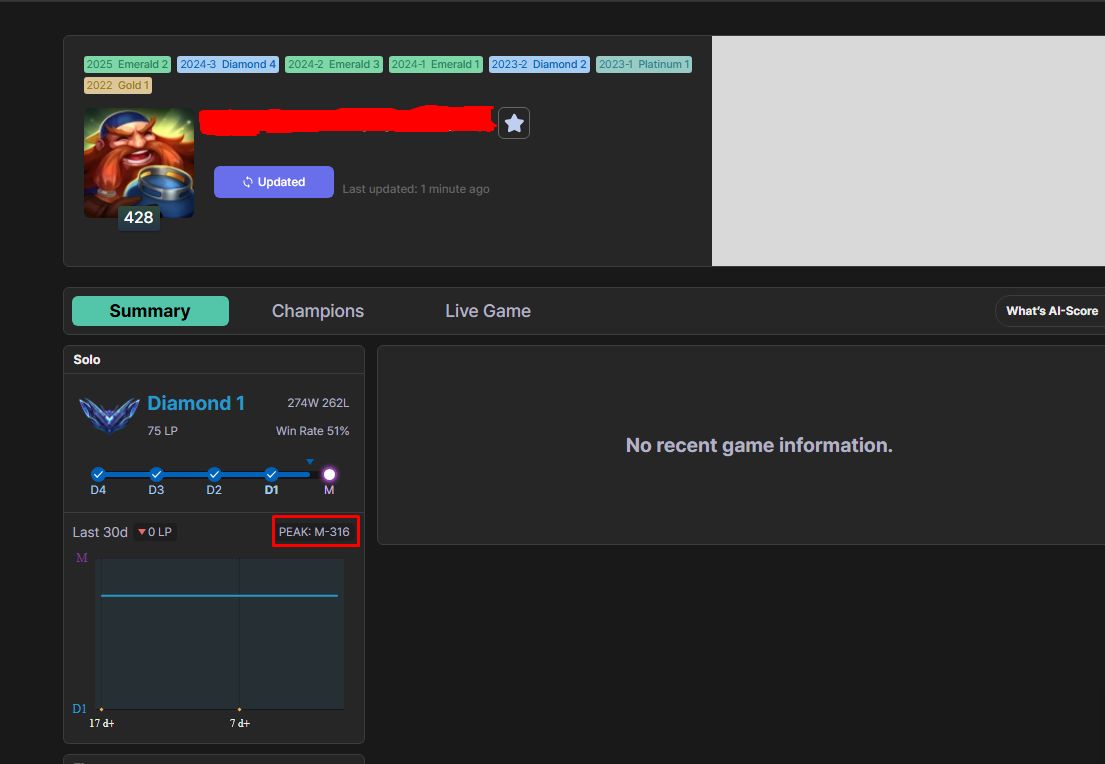Click the 7 d+ chart axis label
Screen dimensions: 1105x764
[x=240, y=723]
